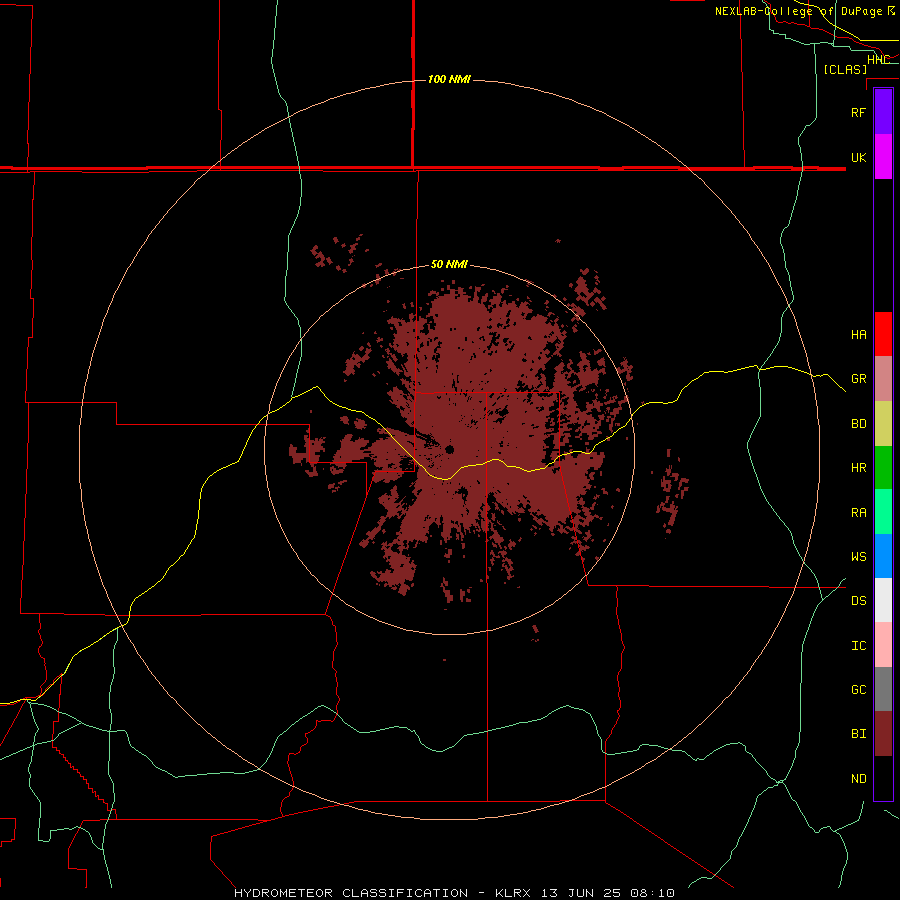Click the HA red legend swatch
The height and width of the screenshot is (900, 900).
(x=883, y=334)
